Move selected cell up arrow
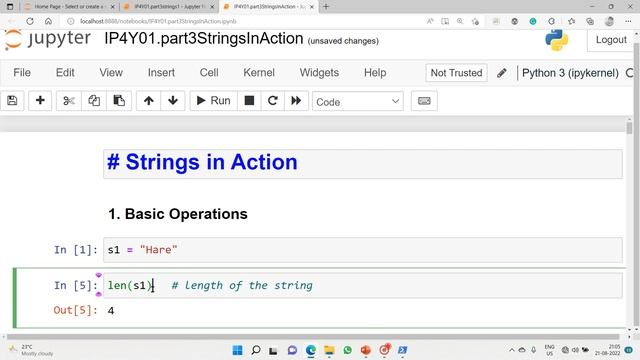The height and width of the screenshot is (360, 640). [x=149, y=100]
